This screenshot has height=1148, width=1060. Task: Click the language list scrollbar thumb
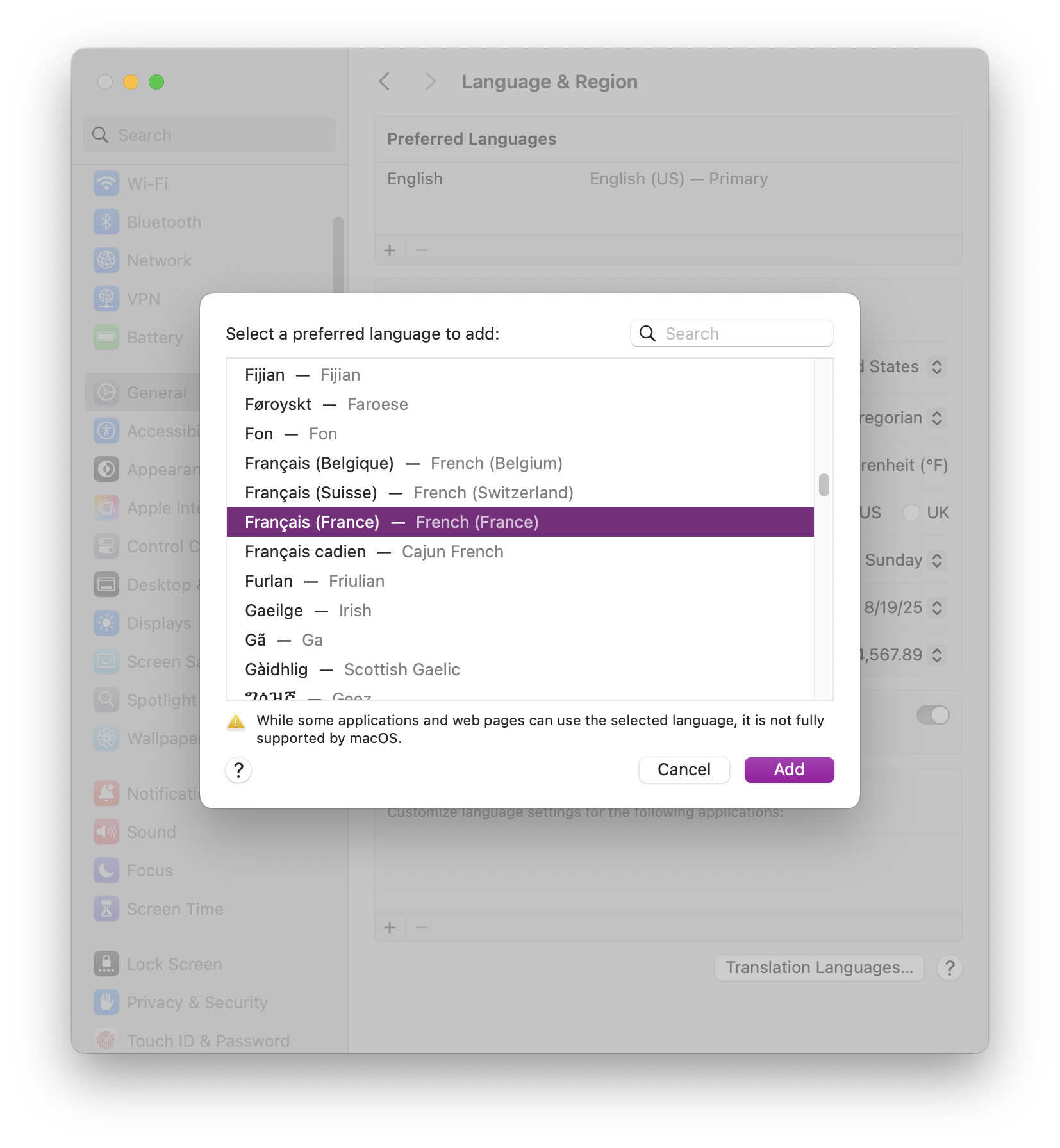pos(824,485)
